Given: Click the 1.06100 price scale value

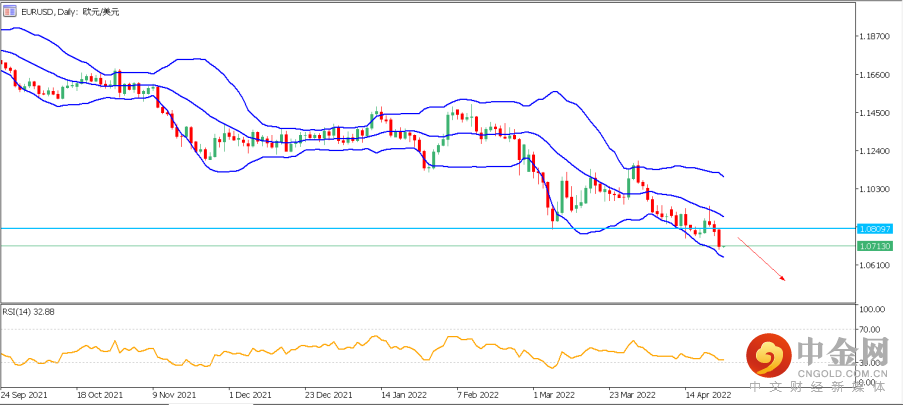Looking at the screenshot, I should point(875,265).
